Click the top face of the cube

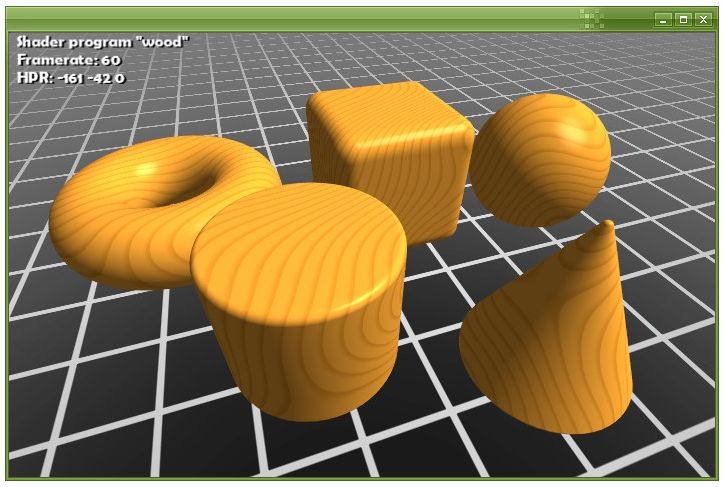click(388, 108)
